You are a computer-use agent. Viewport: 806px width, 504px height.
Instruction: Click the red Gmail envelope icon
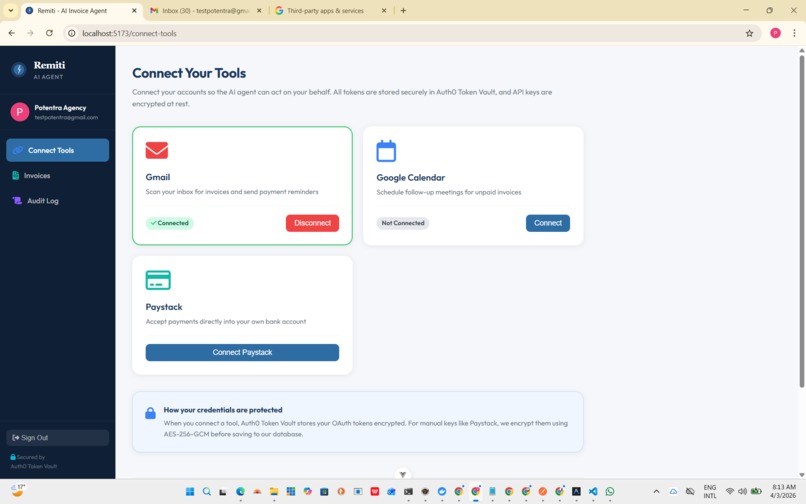coord(157,150)
